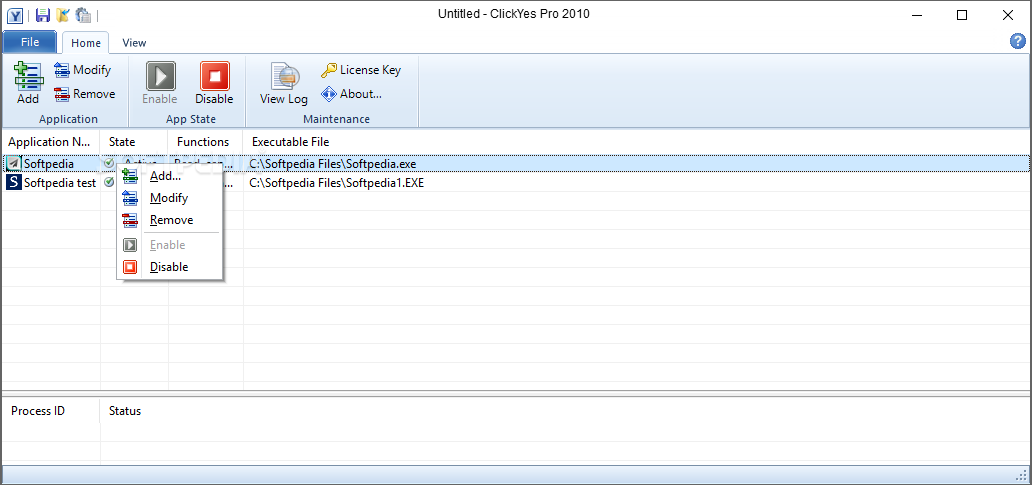Click the settings gear quick-access icon

click(x=83, y=14)
